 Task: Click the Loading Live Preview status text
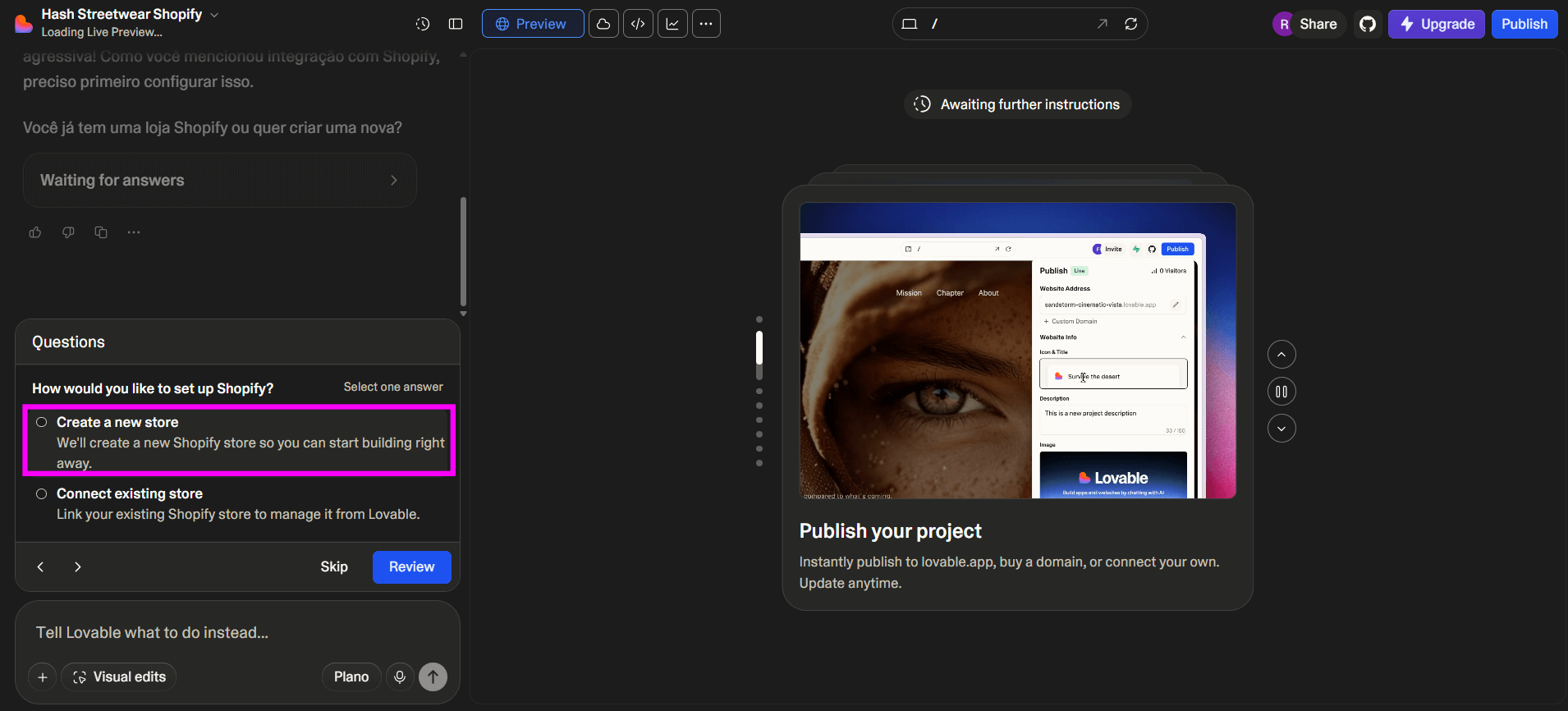[102, 32]
